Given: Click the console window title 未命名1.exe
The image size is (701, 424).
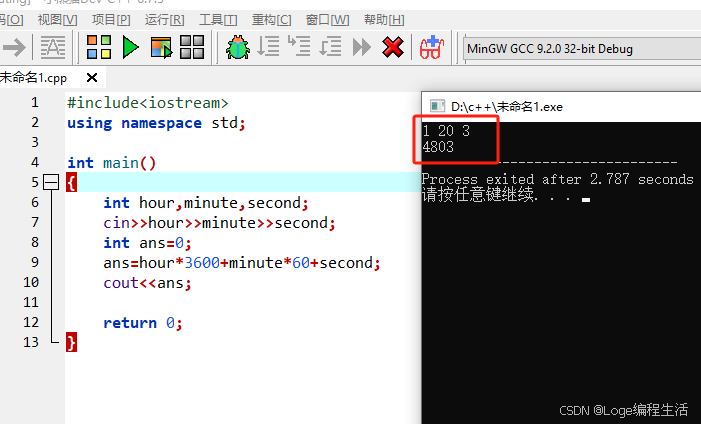Looking at the screenshot, I should point(507,107).
